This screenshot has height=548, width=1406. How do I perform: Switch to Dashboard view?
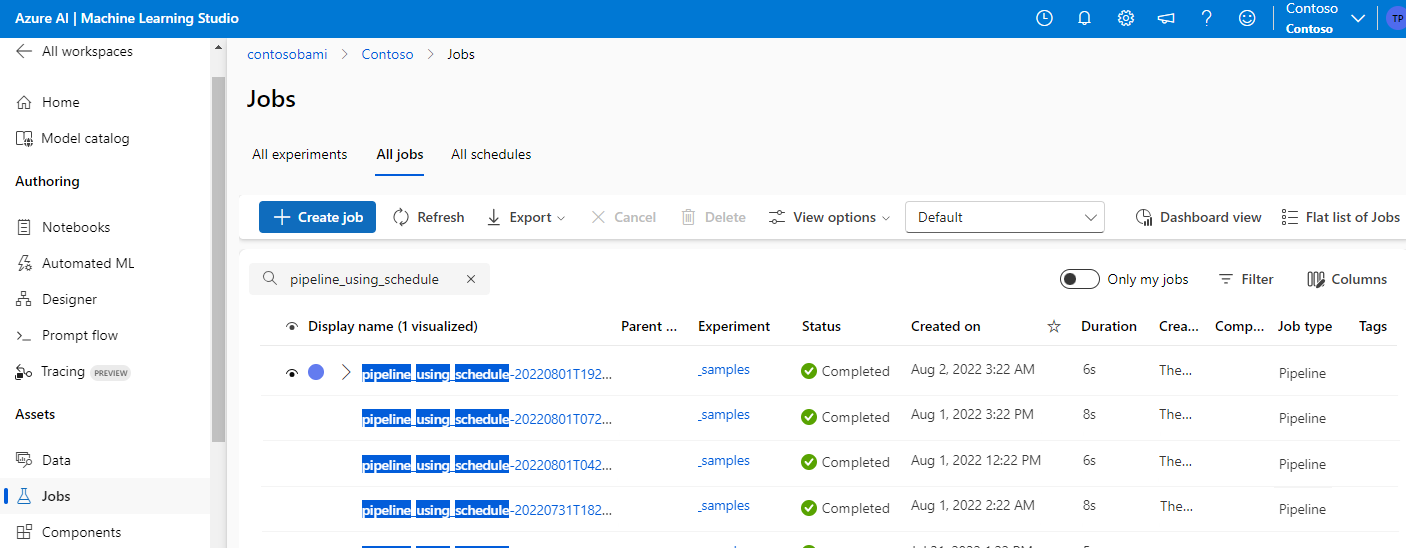pos(1199,217)
